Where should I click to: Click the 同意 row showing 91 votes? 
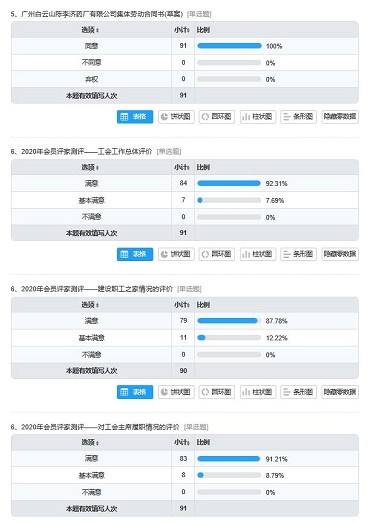pos(185,46)
